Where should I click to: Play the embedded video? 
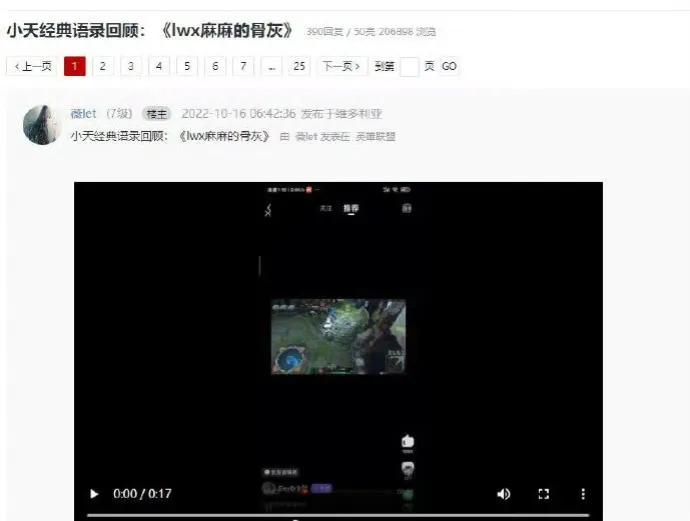(x=94, y=494)
